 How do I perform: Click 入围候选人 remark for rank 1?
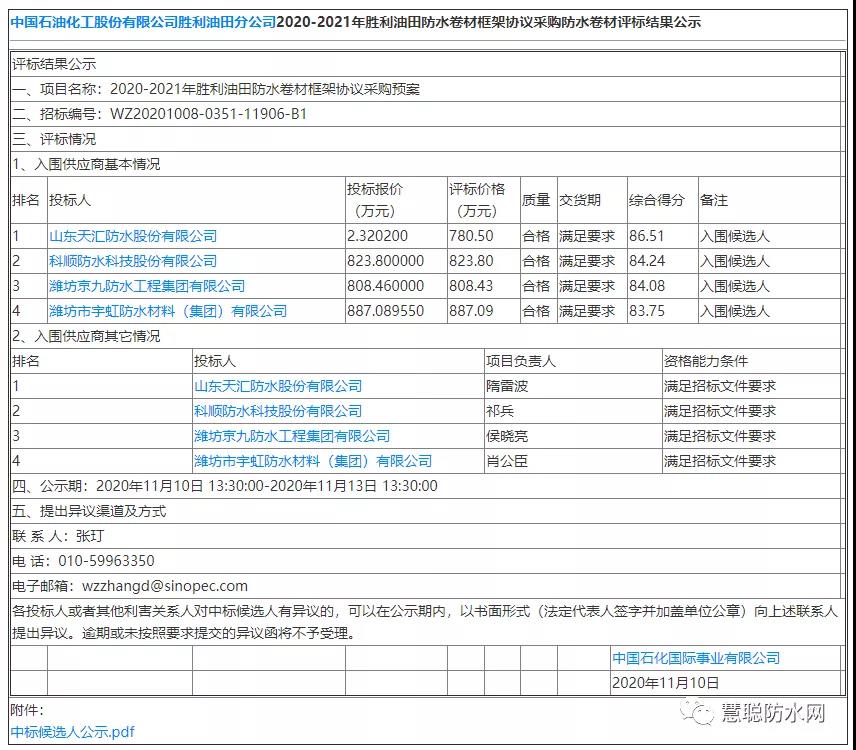point(734,236)
